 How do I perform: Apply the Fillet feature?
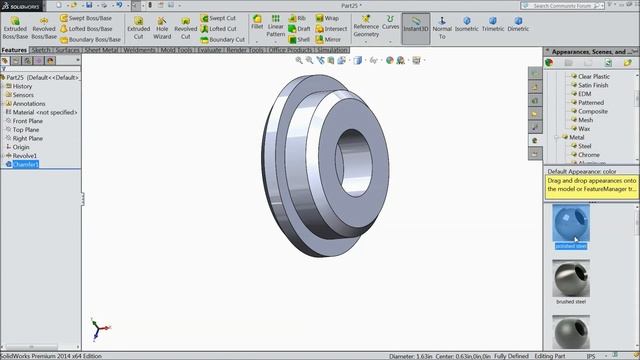pyautogui.click(x=257, y=22)
